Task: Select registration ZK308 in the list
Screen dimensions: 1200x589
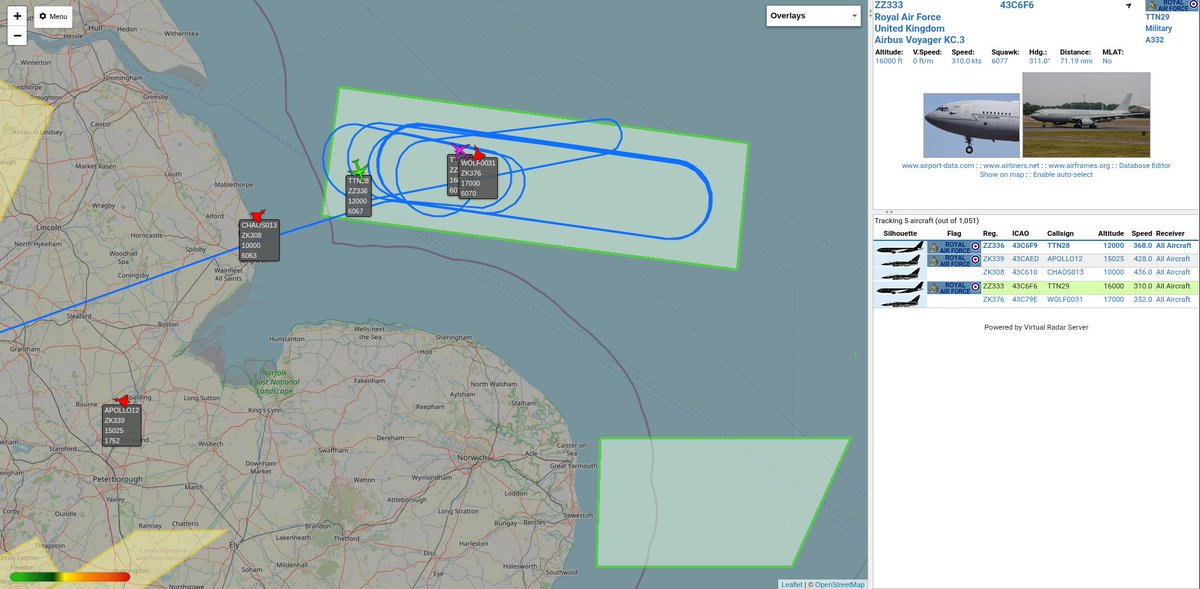Action: point(993,272)
